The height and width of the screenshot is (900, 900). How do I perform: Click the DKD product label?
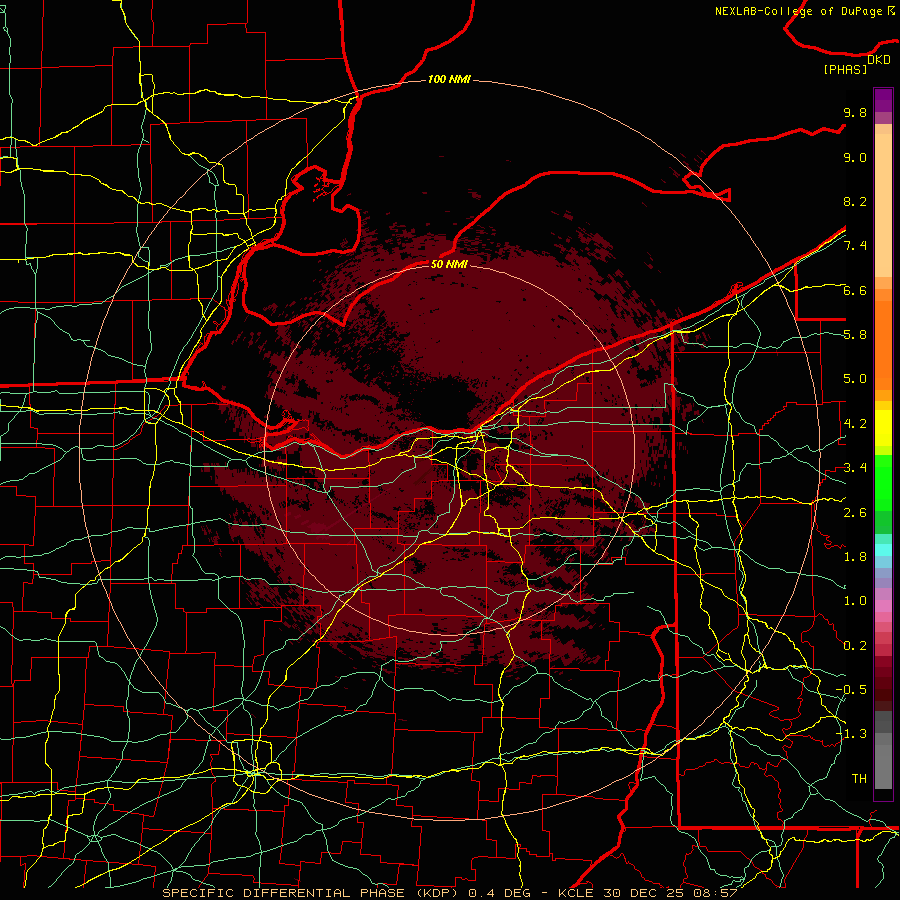pyautogui.click(x=879, y=60)
